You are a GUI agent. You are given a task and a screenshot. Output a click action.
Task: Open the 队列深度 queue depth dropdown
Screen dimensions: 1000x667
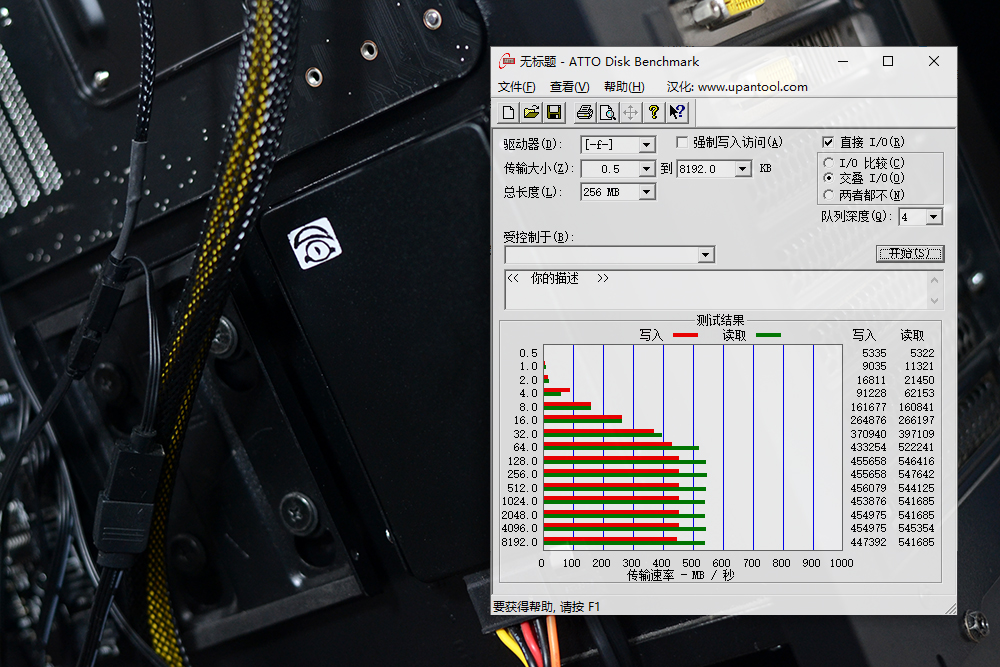(933, 217)
